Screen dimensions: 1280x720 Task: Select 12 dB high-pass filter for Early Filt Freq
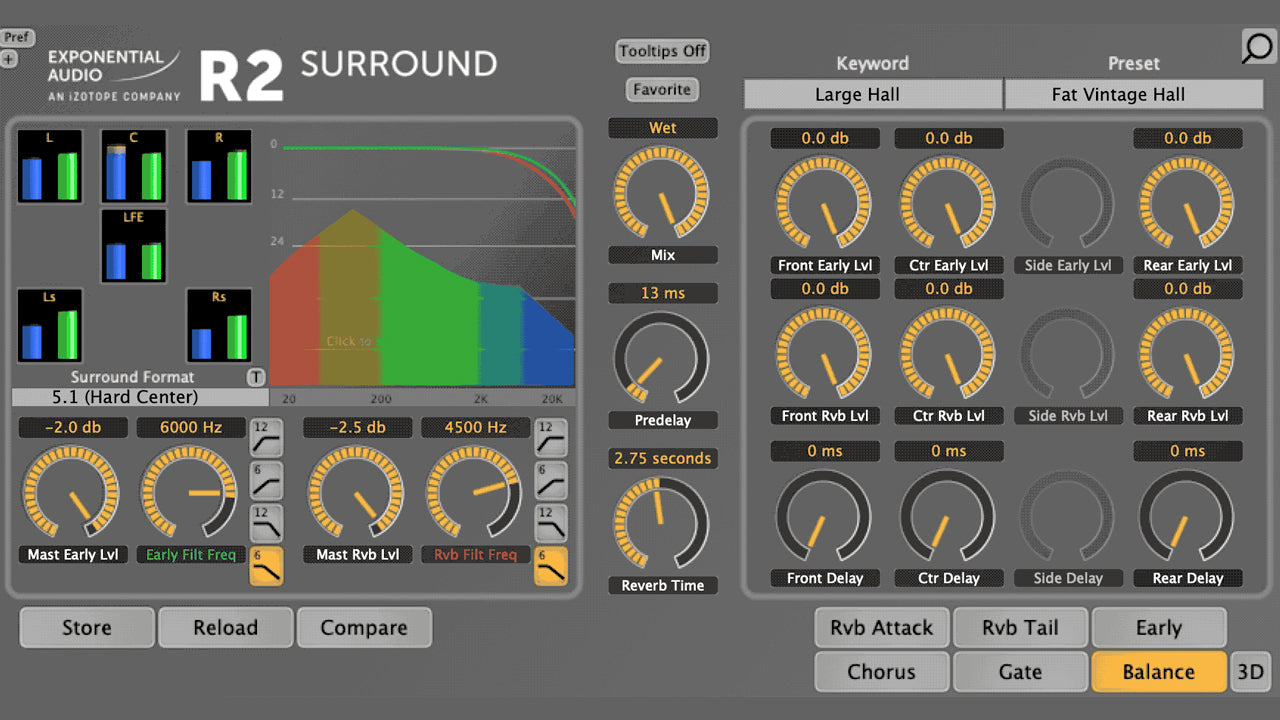(x=266, y=437)
